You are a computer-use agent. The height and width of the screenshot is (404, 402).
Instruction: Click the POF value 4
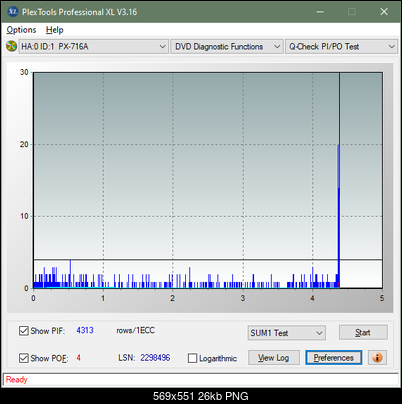(79, 358)
